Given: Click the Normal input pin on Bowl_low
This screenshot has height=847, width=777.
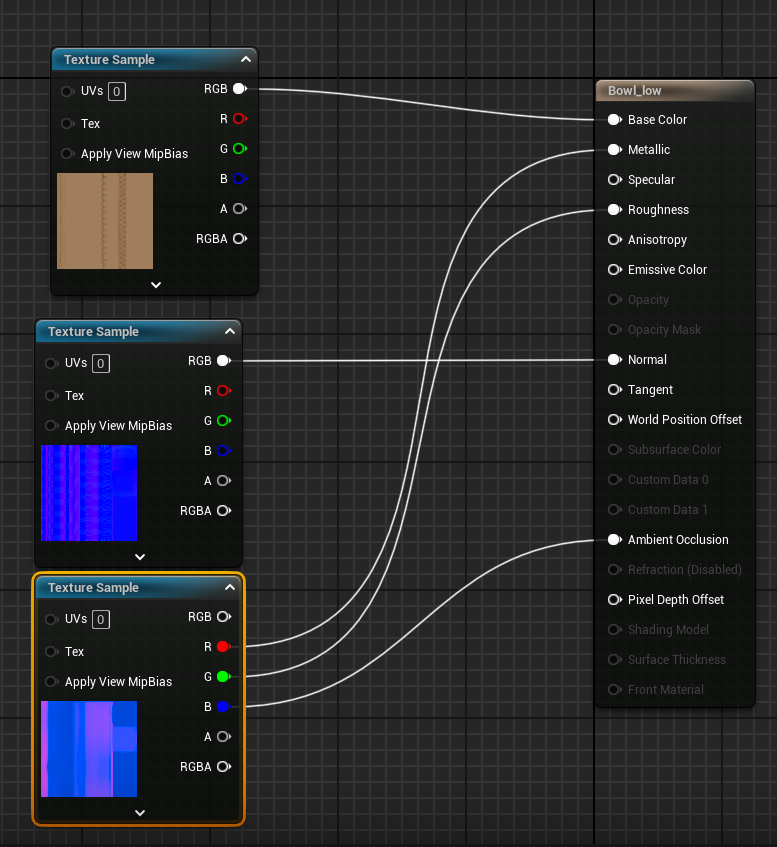Looking at the screenshot, I should click(x=615, y=360).
